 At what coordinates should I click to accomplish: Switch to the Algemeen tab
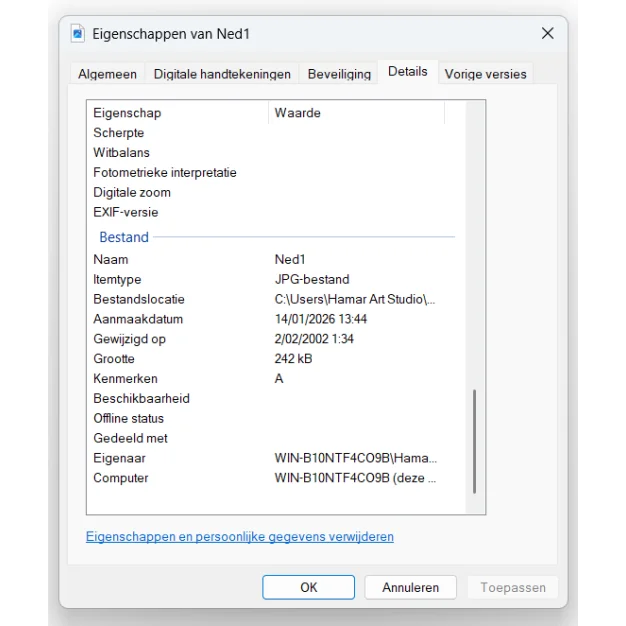point(109,74)
